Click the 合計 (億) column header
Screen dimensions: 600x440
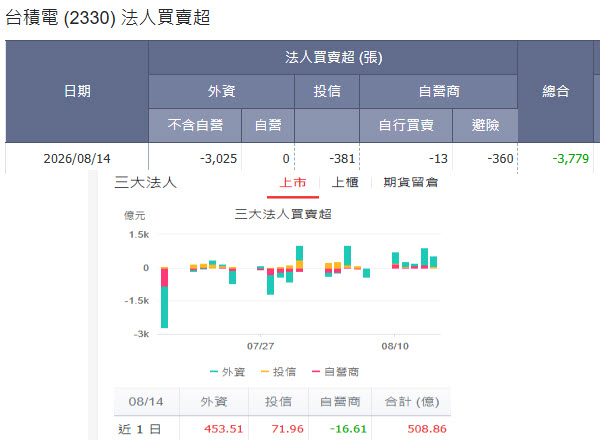click(x=412, y=401)
